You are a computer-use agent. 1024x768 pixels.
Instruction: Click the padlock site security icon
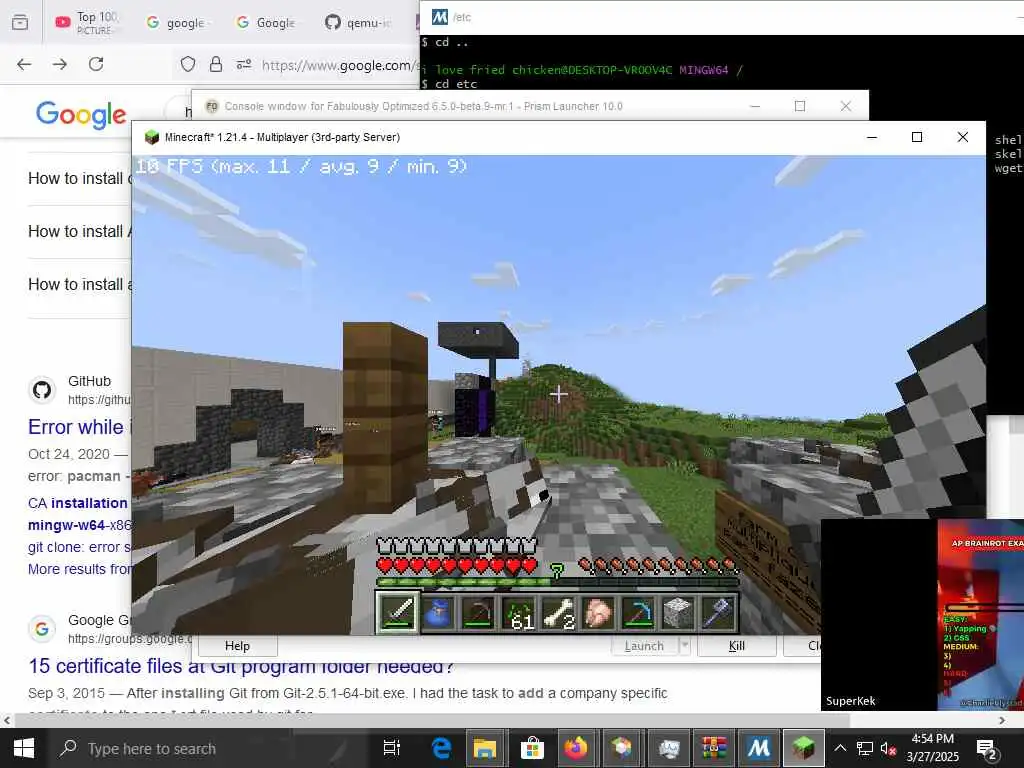[x=216, y=64]
